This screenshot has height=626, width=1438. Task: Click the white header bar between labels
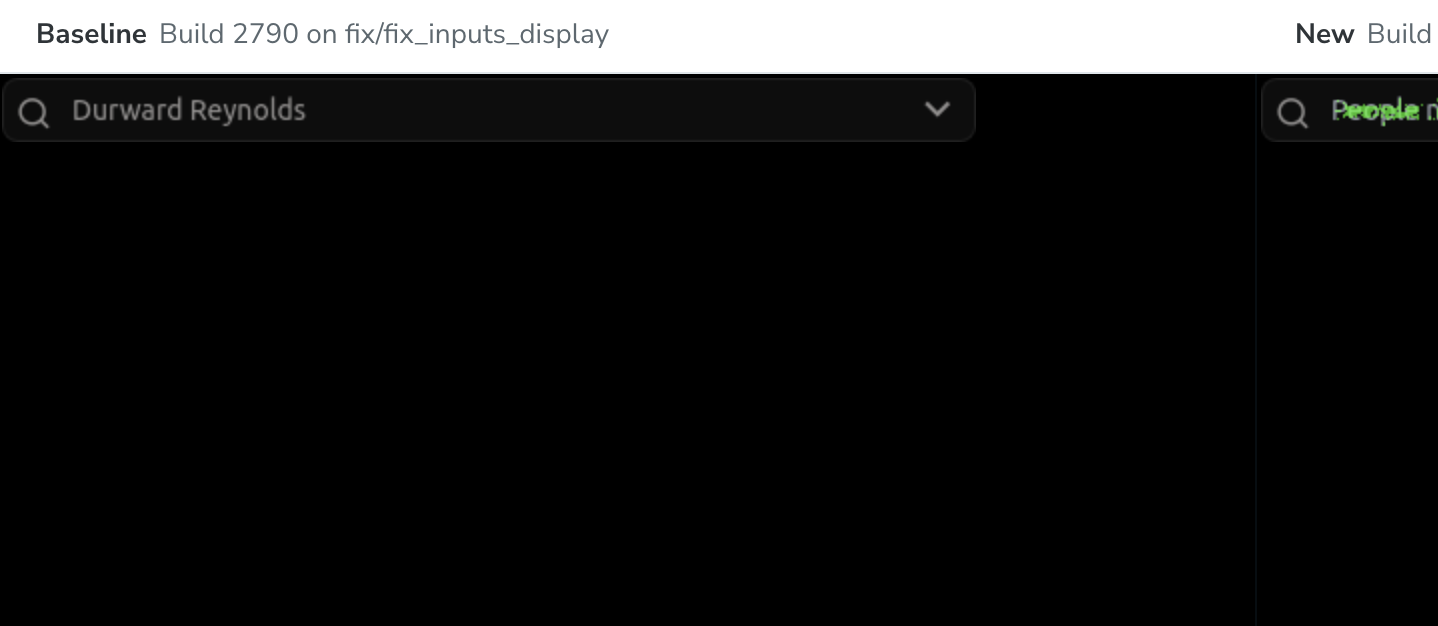click(950, 35)
